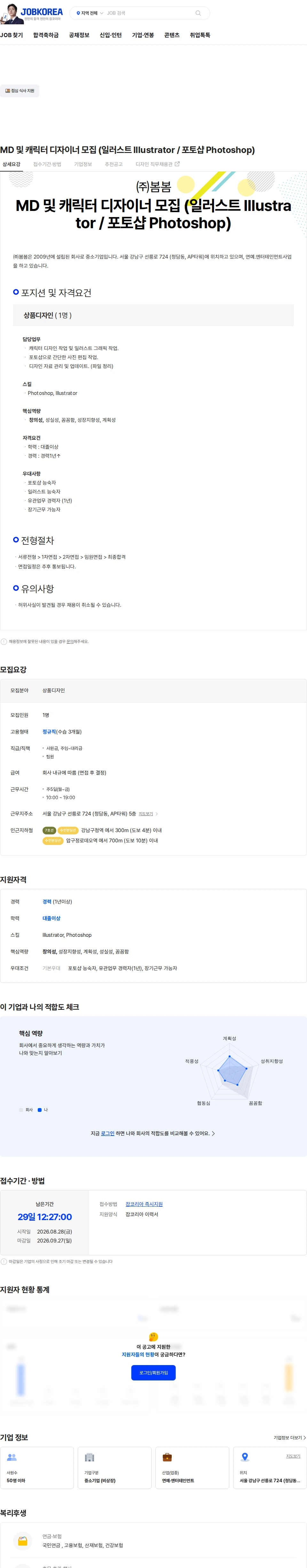This screenshot has height=1568, width=307.
Task: Open the 공채정보 menu
Action: [79, 35]
